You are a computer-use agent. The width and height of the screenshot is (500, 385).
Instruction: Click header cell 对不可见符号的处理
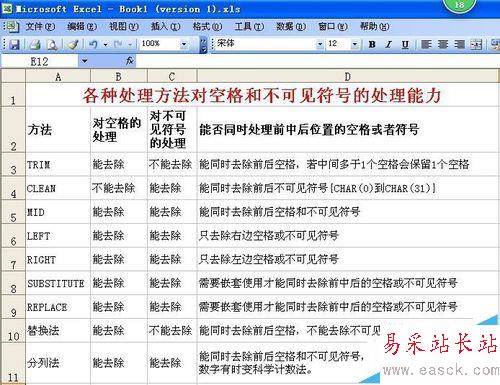172,130
